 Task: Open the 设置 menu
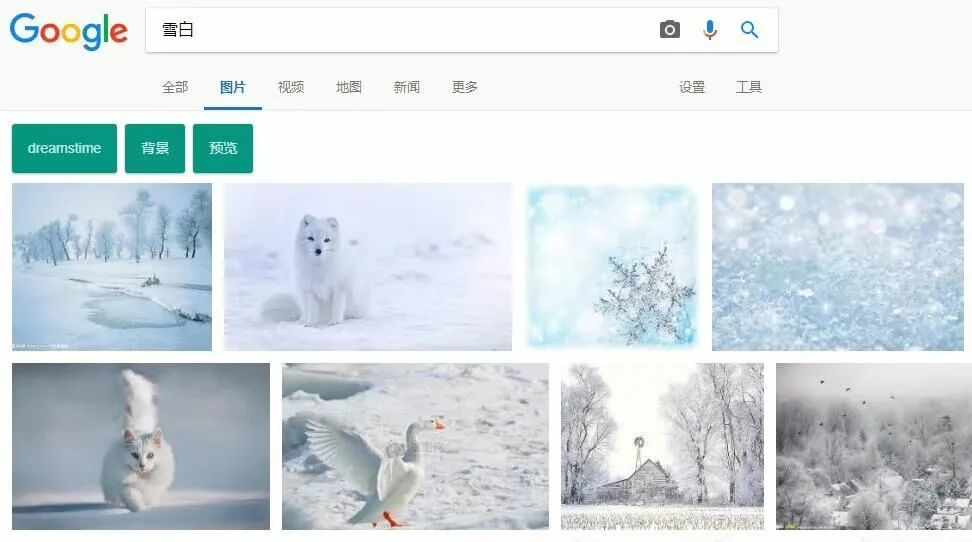point(692,87)
